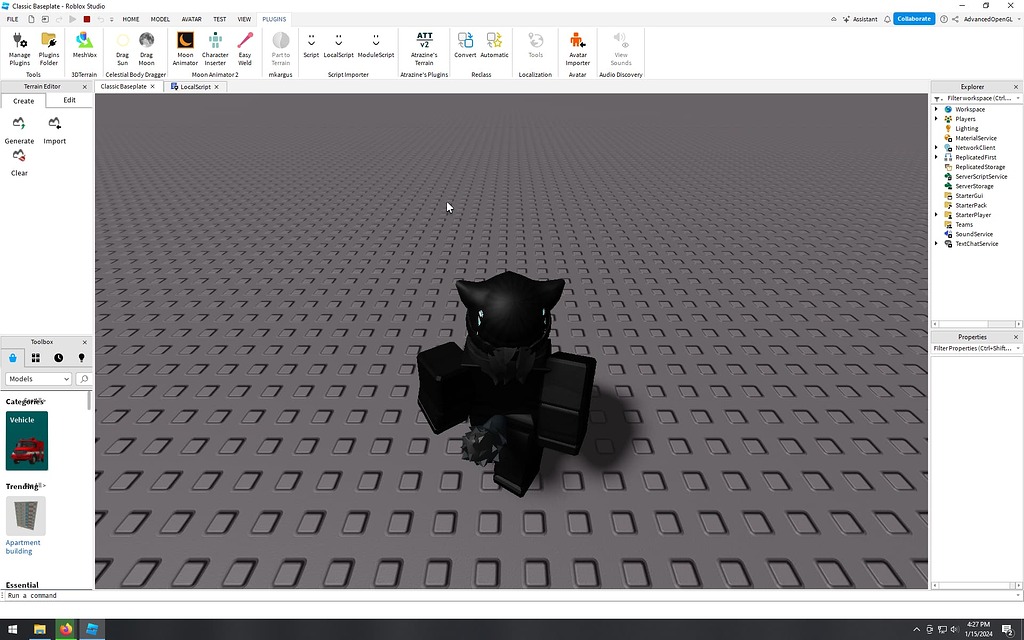Expand the StarterPlayer tree item

[936, 214]
